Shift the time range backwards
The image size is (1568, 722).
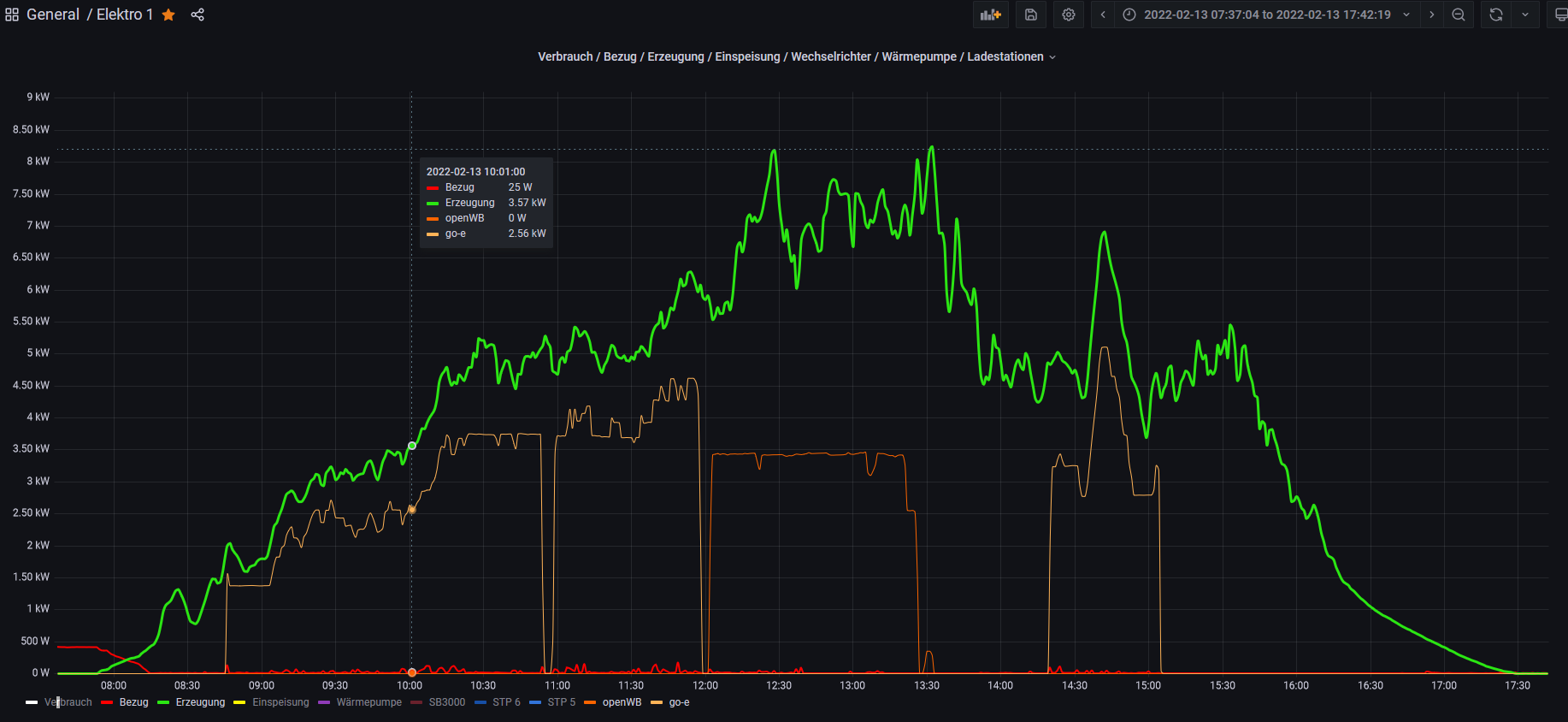click(x=1103, y=15)
